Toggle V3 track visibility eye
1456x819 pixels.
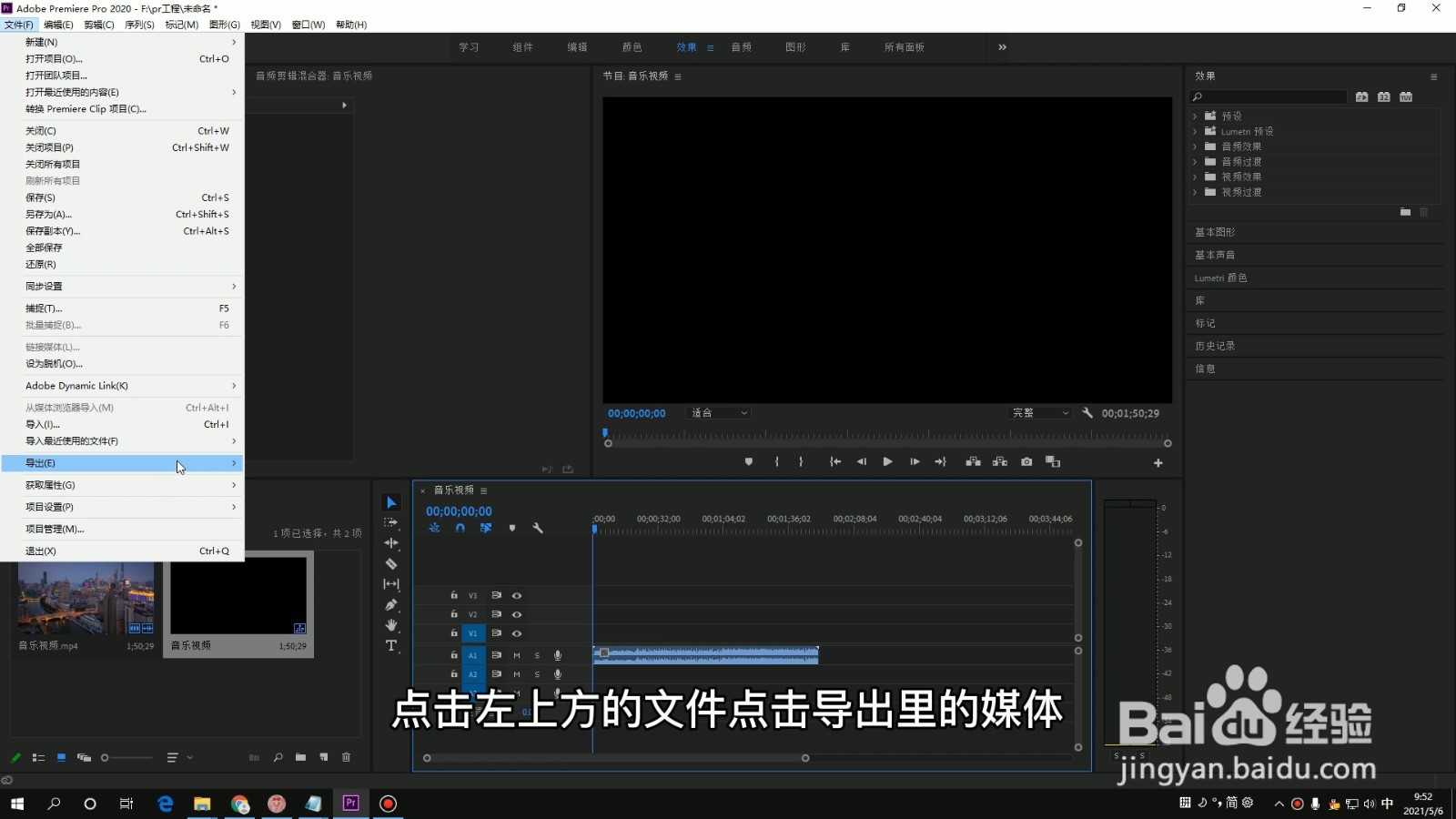(x=517, y=596)
